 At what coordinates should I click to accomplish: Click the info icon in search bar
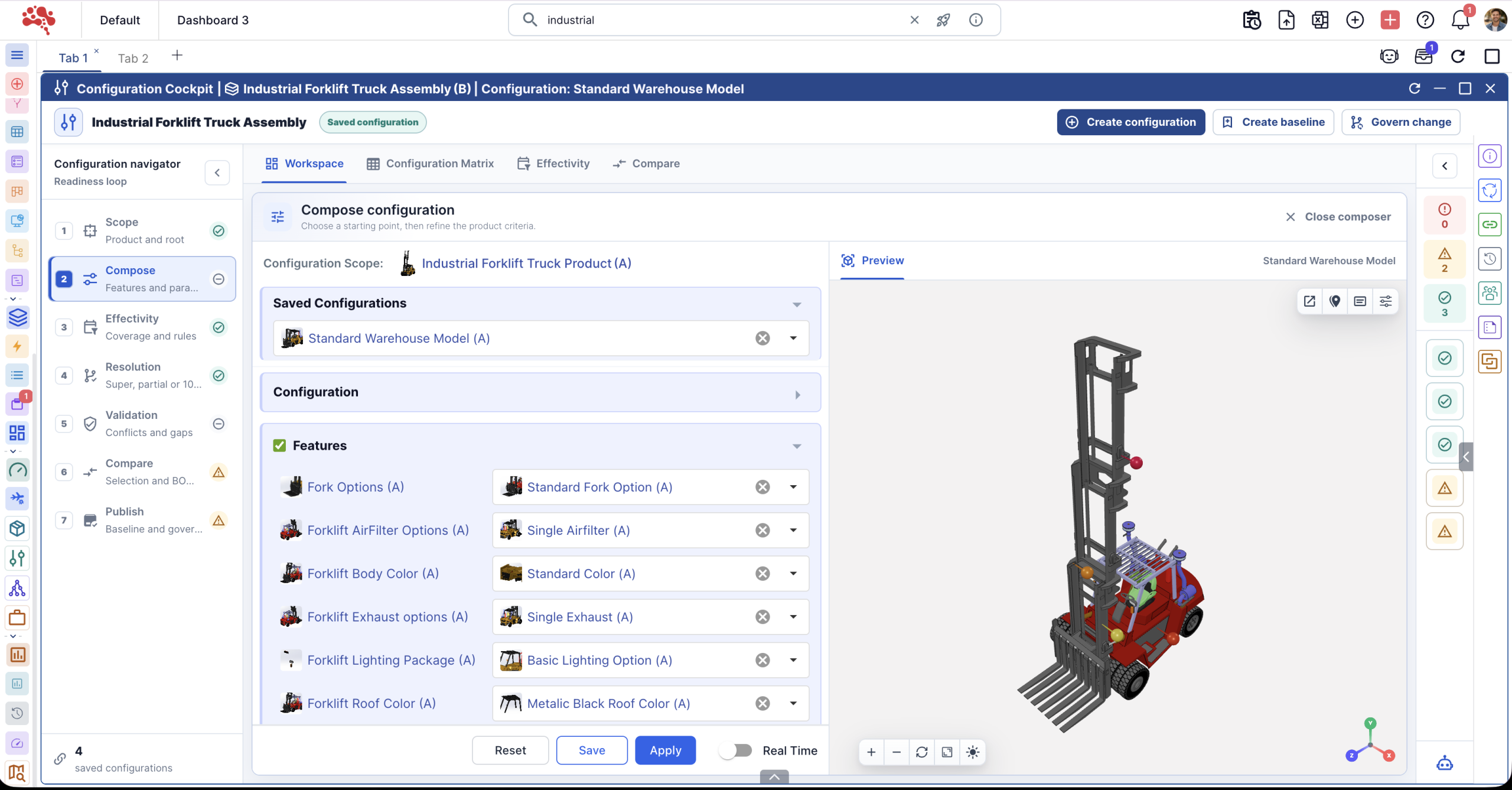pyautogui.click(x=976, y=20)
